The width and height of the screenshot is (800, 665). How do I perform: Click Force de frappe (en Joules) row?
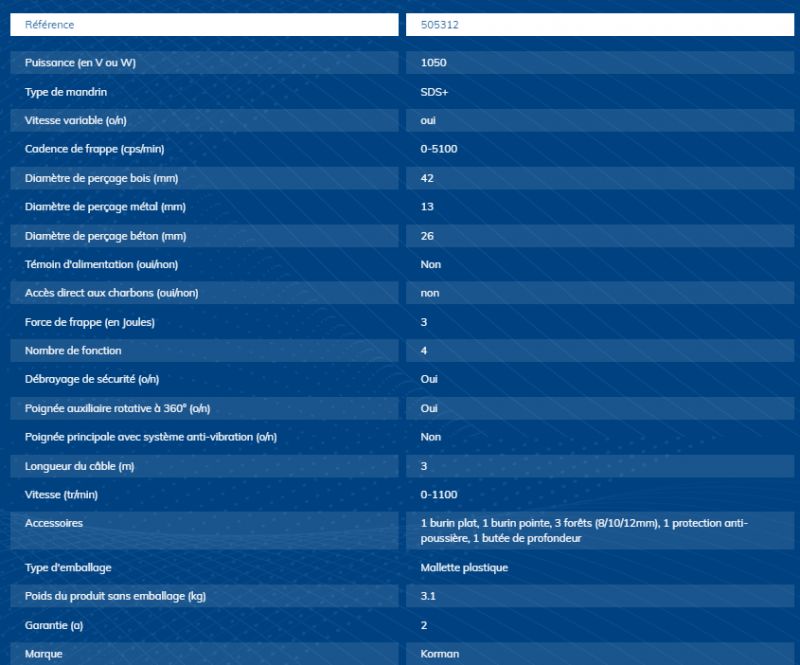click(x=89, y=322)
